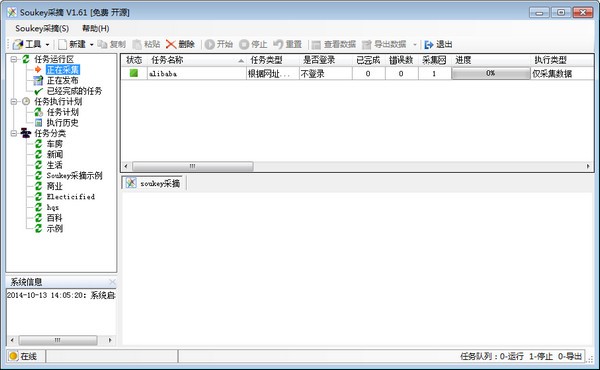Click the 系统信息 right scroll arrow
Viewport: 600px width, 370px height.
click(x=110, y=340)
